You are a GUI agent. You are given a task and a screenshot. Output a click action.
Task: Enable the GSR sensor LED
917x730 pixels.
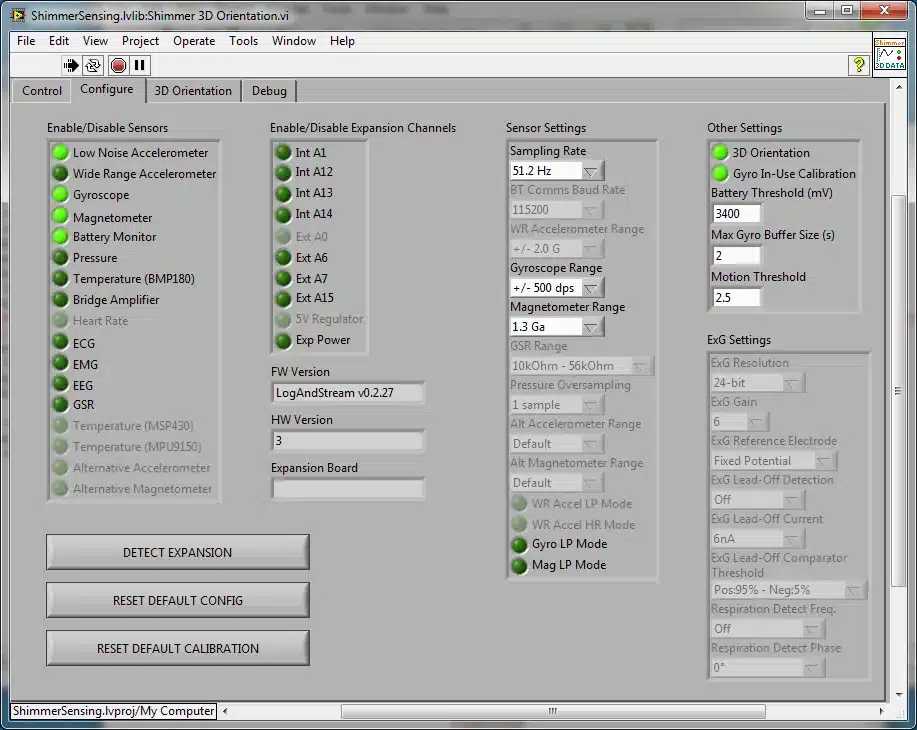pos(60,404)
